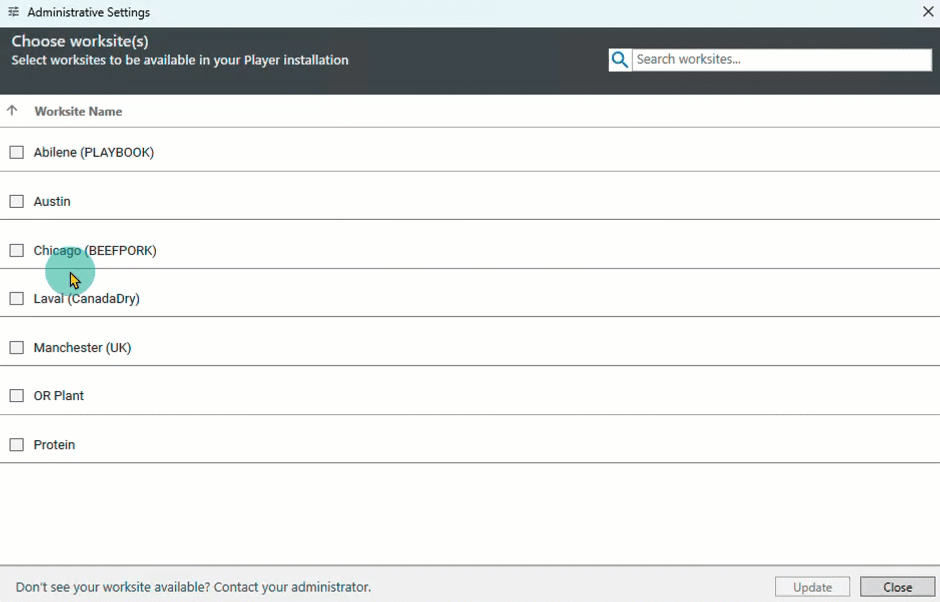This screenshot has height=602, width=940.
Task: Click the Protein worksite name text
Action: click(x=54, y=445)
